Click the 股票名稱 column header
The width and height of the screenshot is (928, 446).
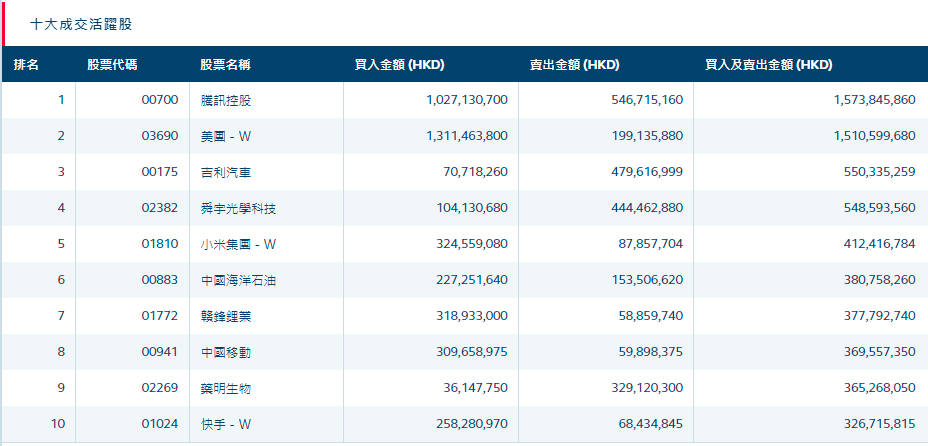(225, 65)
